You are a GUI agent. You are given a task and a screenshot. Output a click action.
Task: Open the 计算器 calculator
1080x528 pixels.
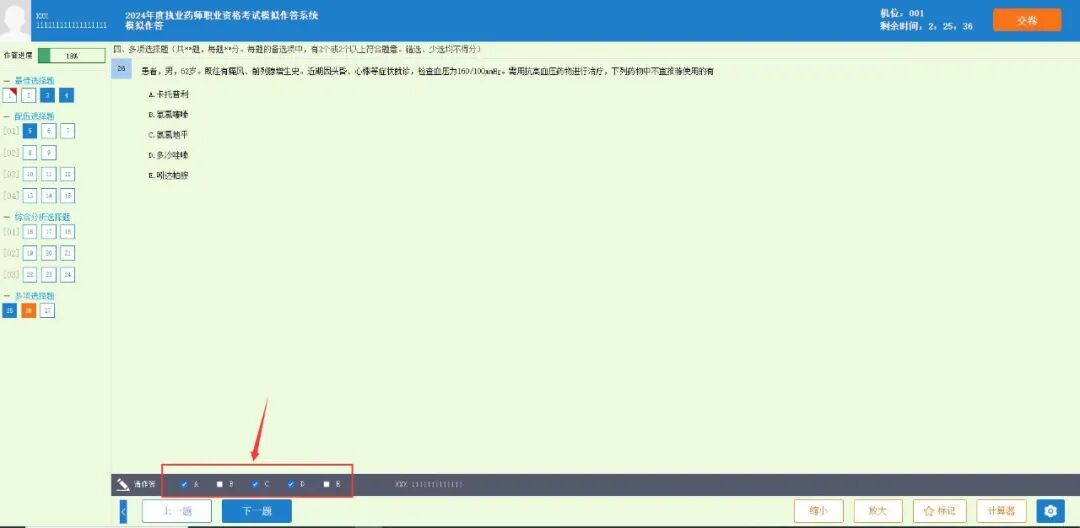click(1001, 511)
